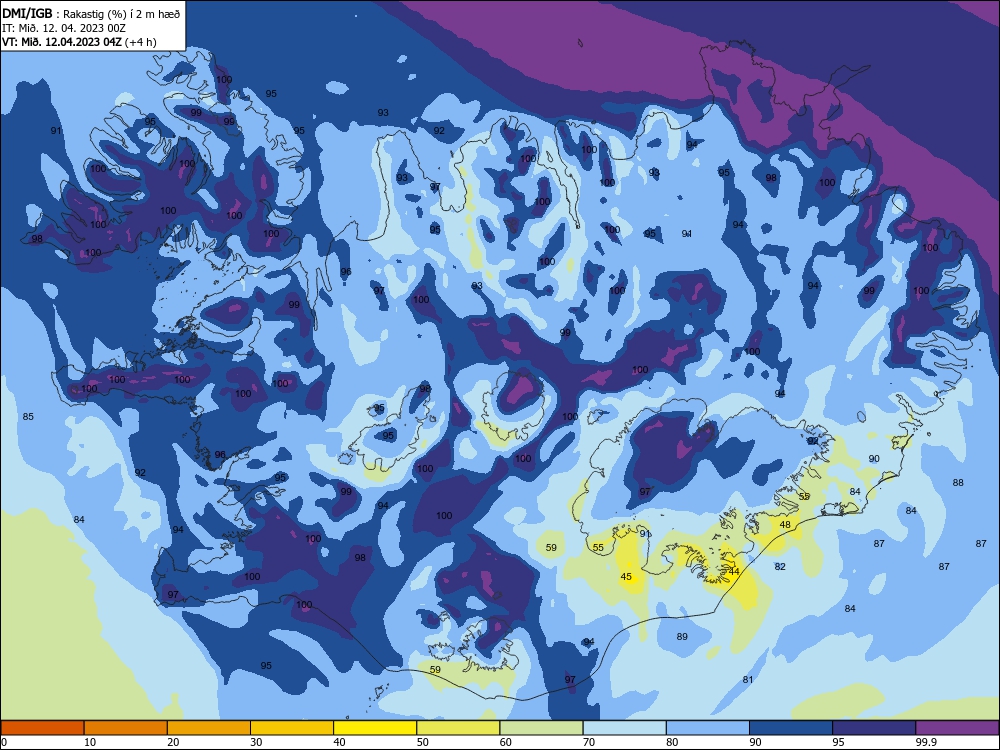Image resolution: width=1000 pixels, height=750 pixels.
Task: Click the humidity value '81' on the map
Action: 748,679
